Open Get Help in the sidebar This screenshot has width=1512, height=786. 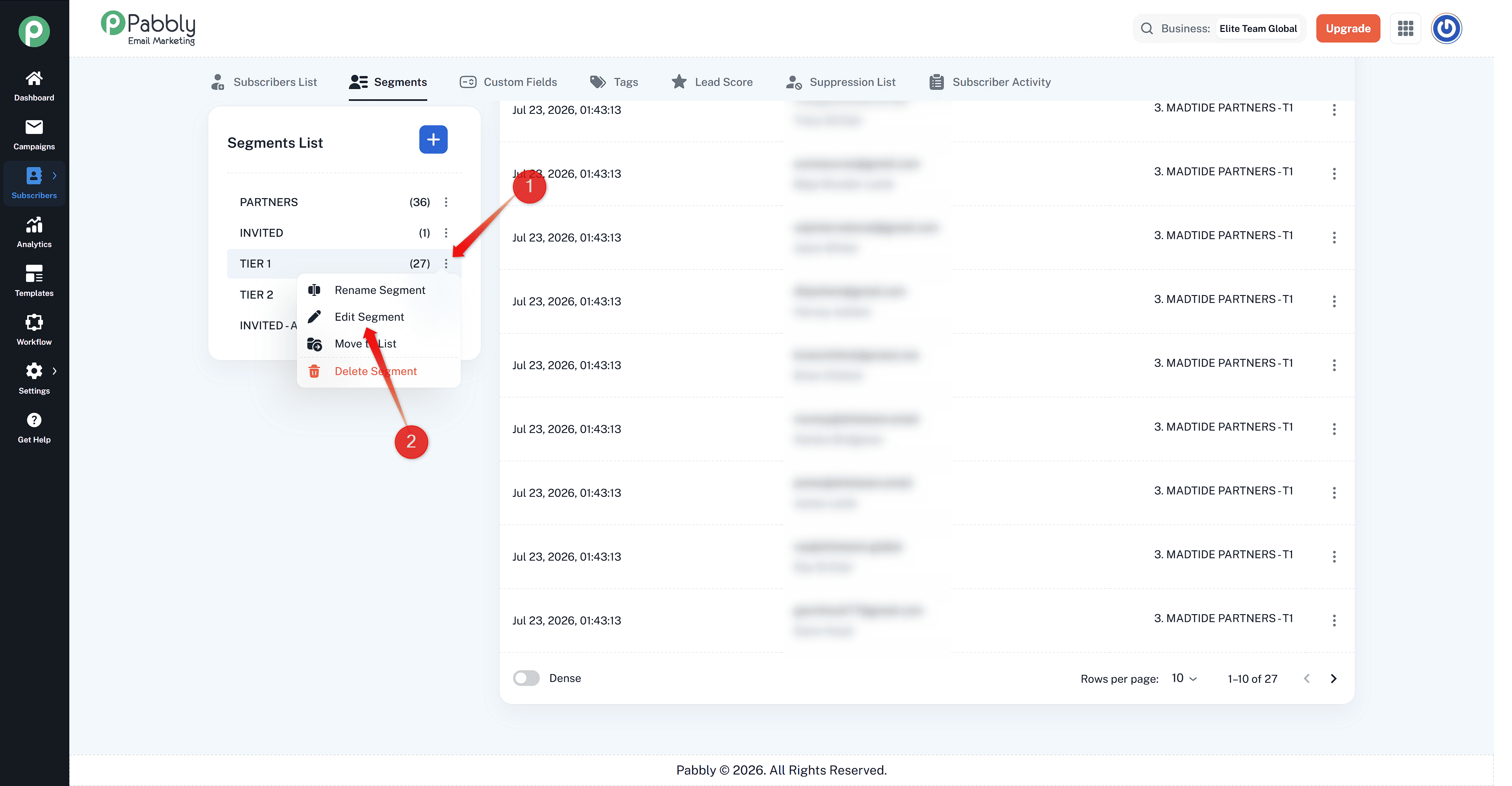tap(34, 427)
